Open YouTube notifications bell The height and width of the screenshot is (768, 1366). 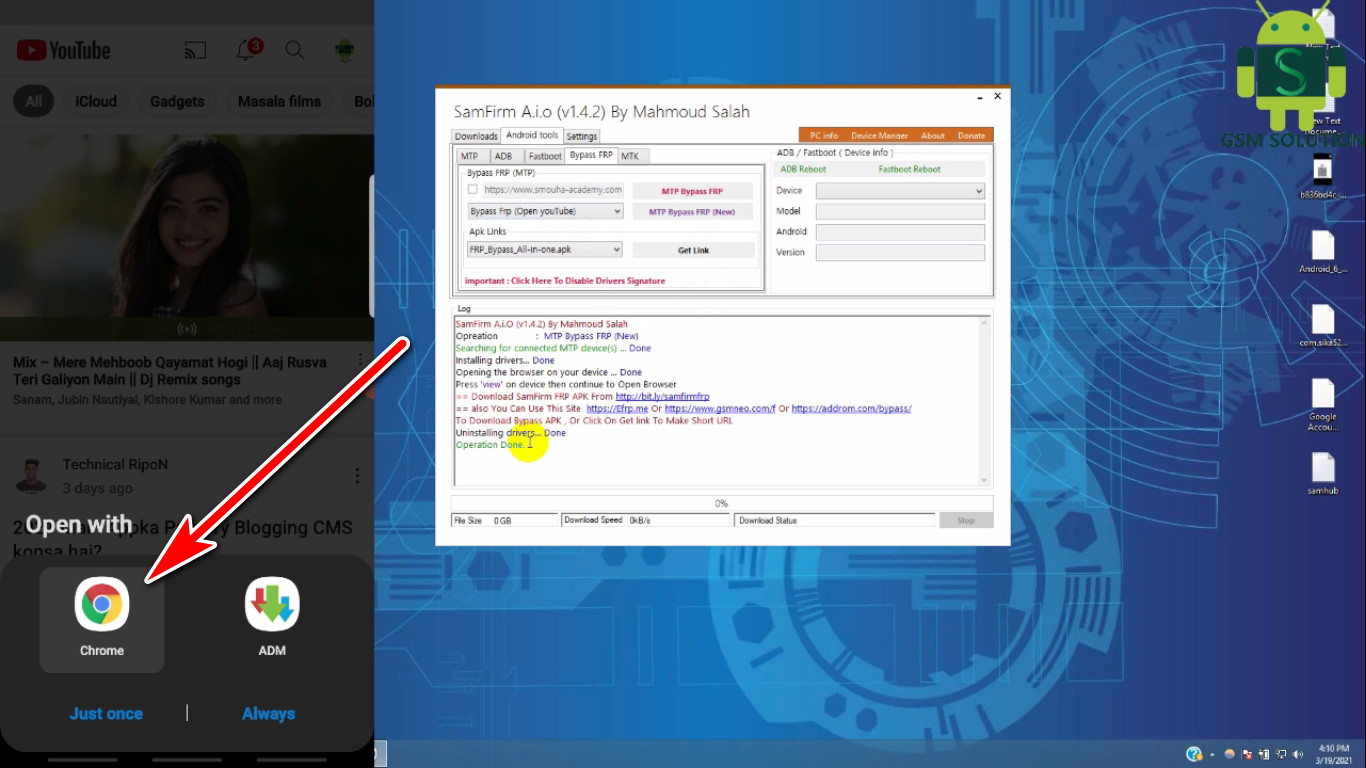(x=246, y=49)
